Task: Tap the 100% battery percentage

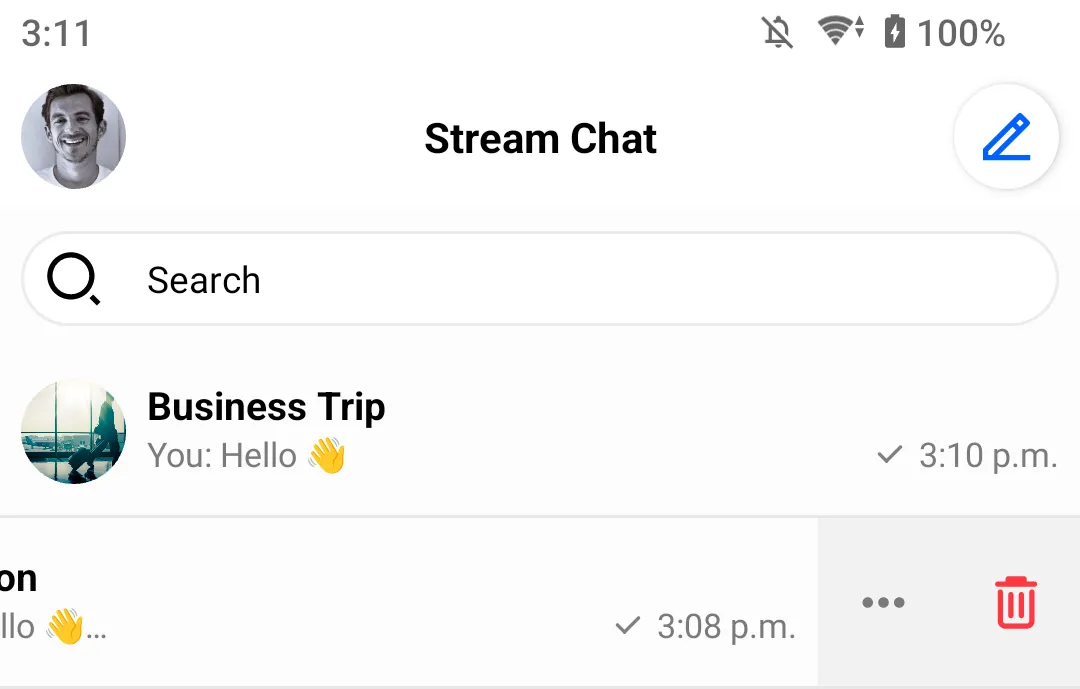Action: pos(961,34)
